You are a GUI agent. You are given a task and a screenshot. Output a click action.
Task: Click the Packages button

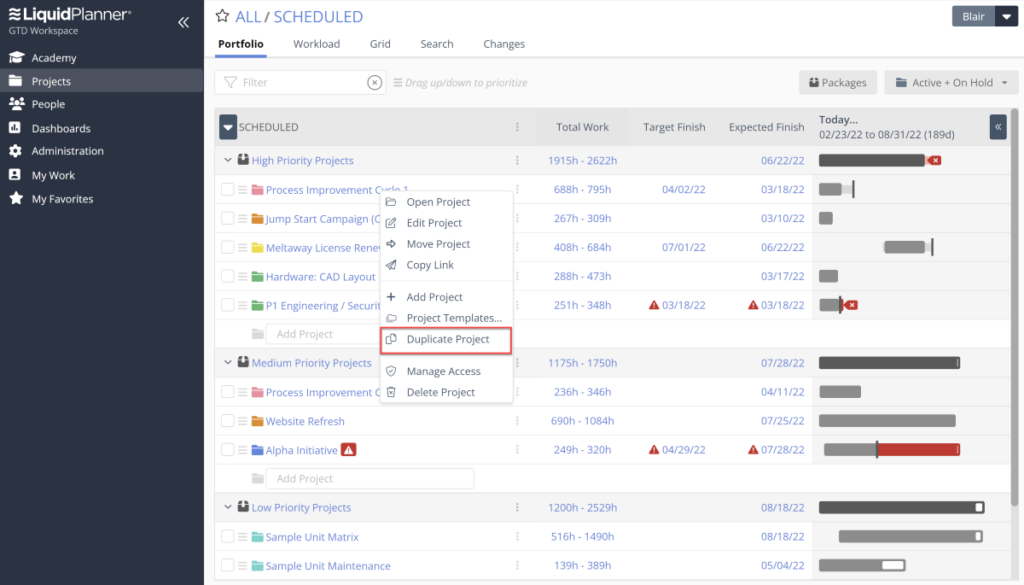click(837, 82)
